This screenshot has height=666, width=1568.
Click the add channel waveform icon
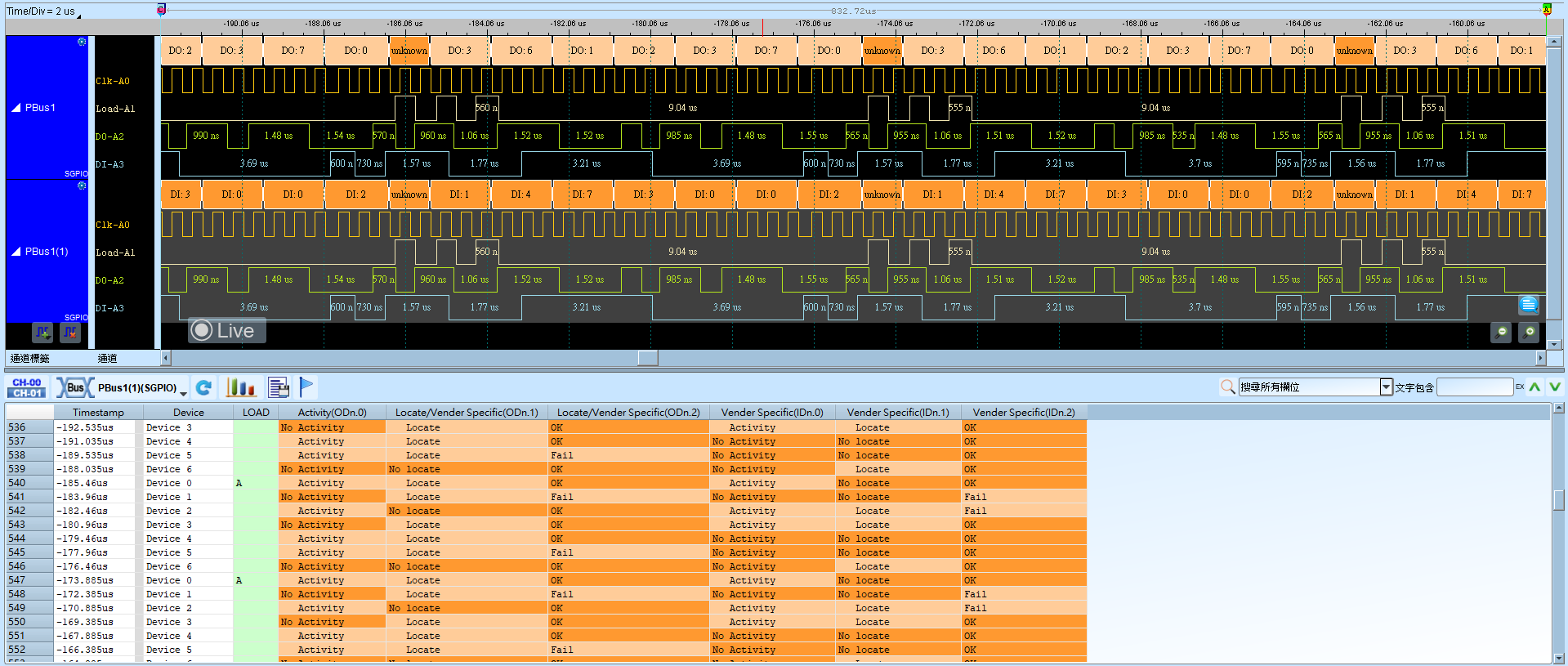[x=42, y=333]
